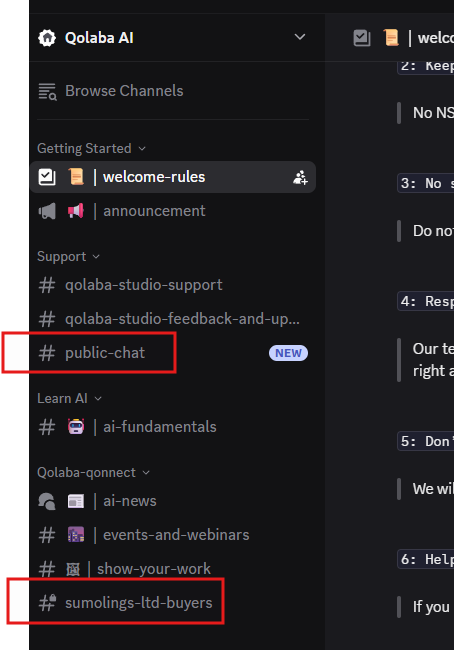
Task: Open the ai-fundamentals channel
Action: 173,427
